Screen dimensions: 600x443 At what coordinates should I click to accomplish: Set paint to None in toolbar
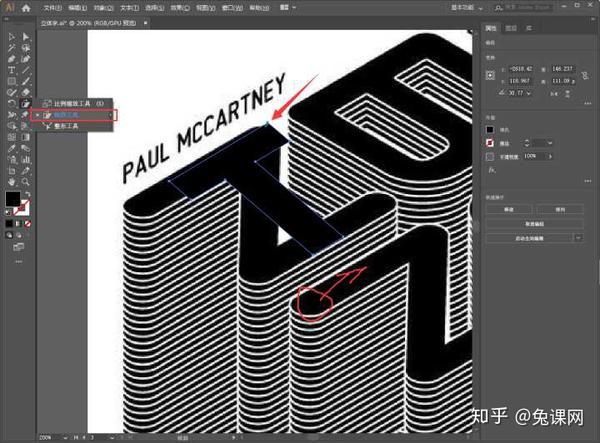28,223
